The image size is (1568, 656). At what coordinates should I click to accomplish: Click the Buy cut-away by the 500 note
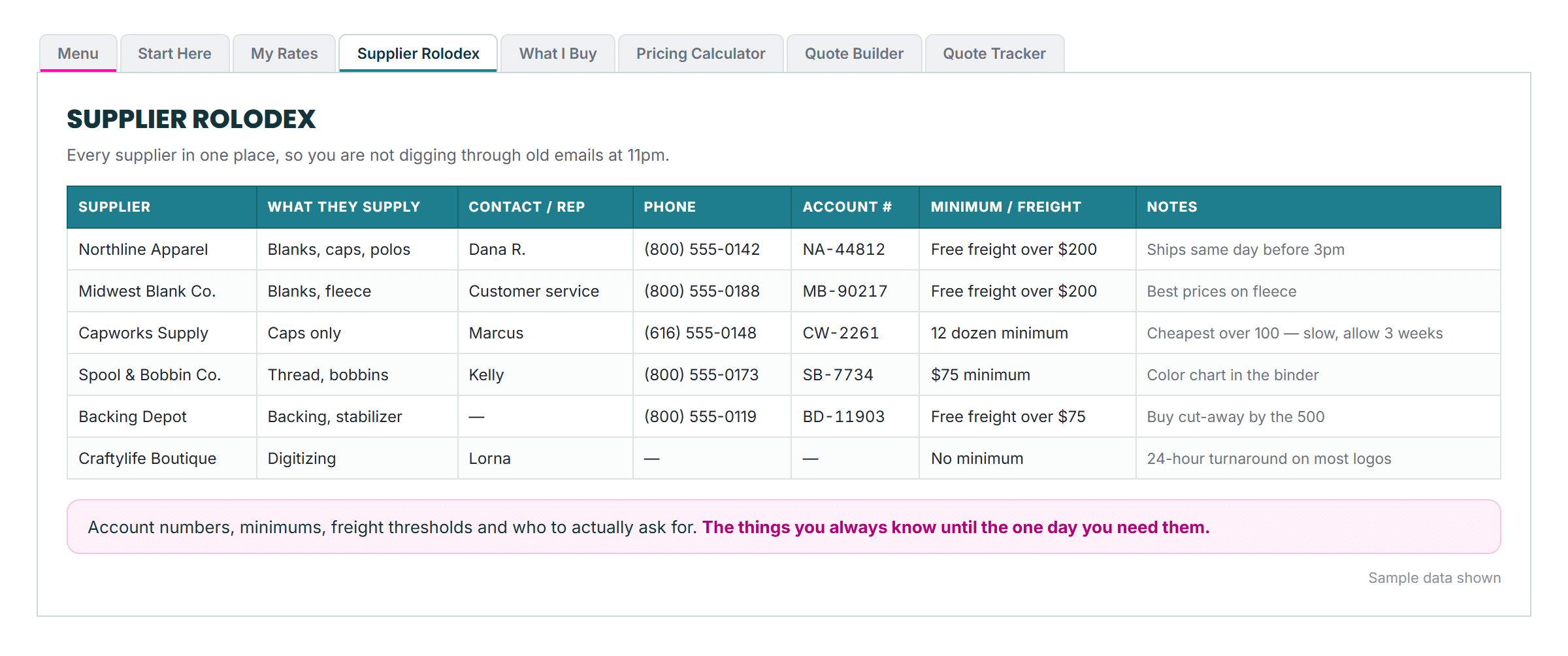(1318, 417)
